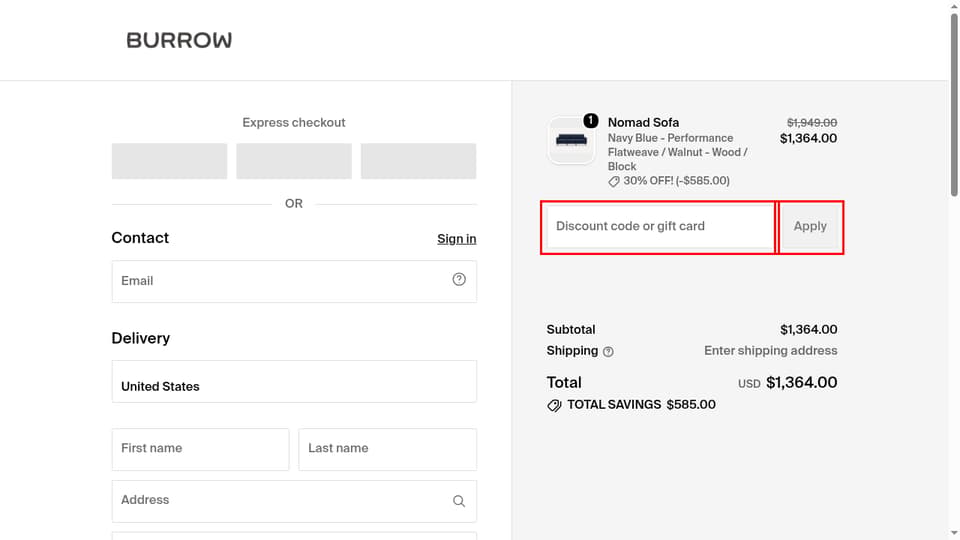Click the page vertical scrollbar thumb

[954, 104]
